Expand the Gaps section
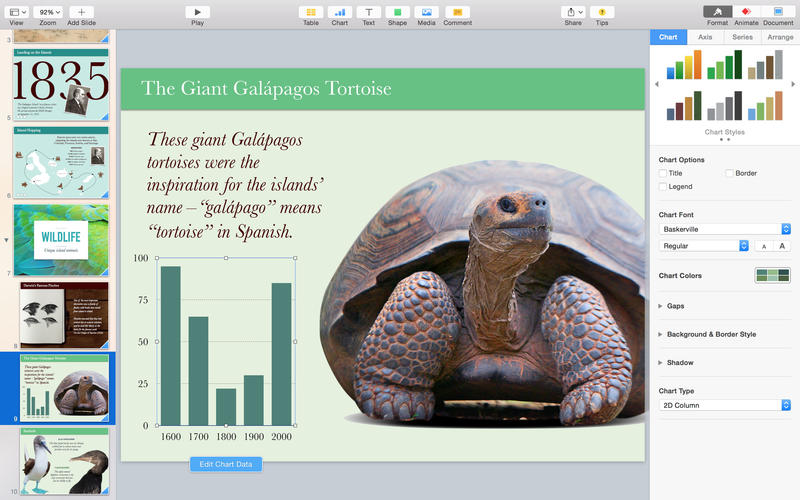The width and height of the screenshot is (800, 500). [660, 306]
